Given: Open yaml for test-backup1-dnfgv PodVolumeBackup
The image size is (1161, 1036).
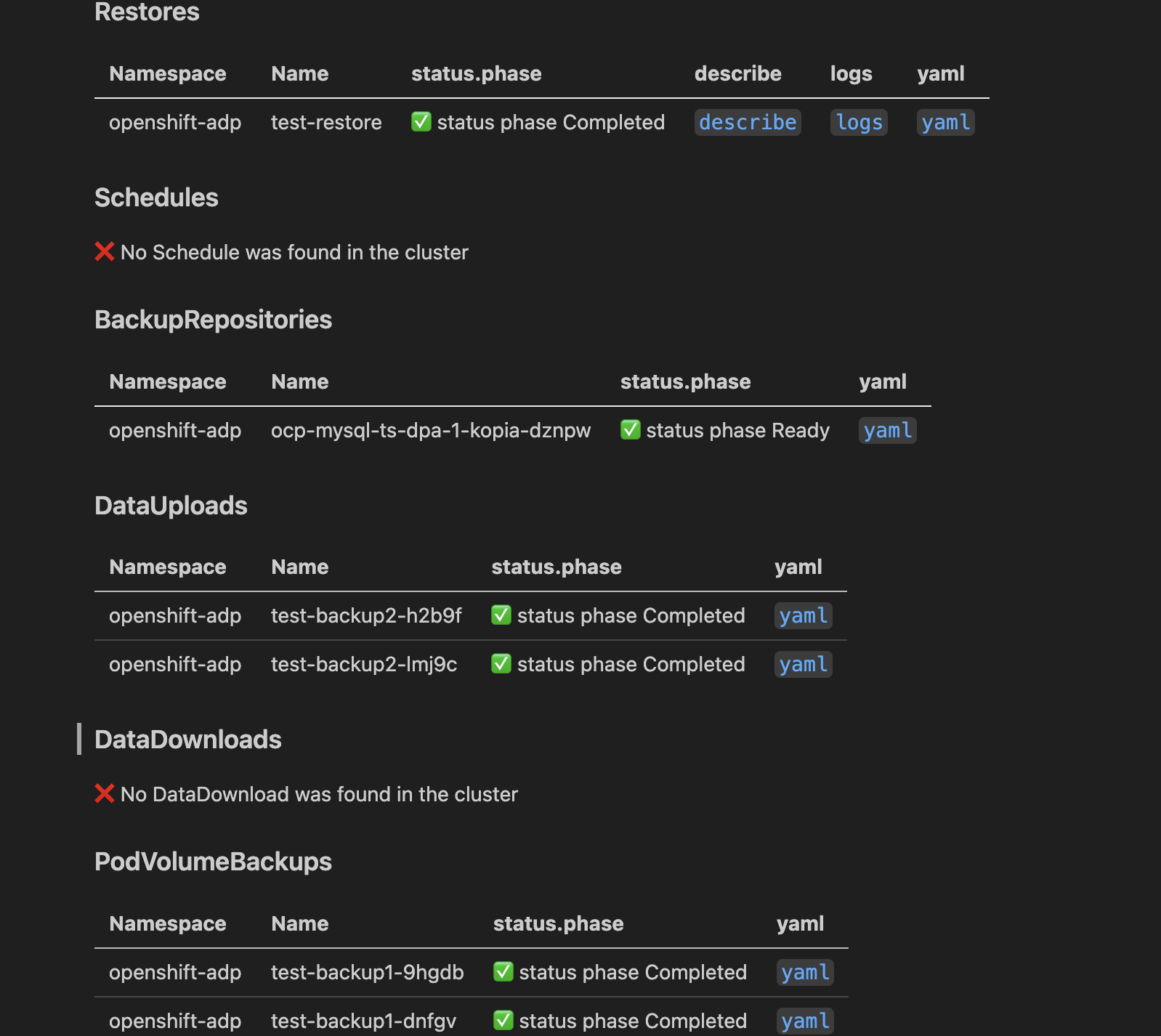Looking at the screenshot, I should click(805, 1021).
